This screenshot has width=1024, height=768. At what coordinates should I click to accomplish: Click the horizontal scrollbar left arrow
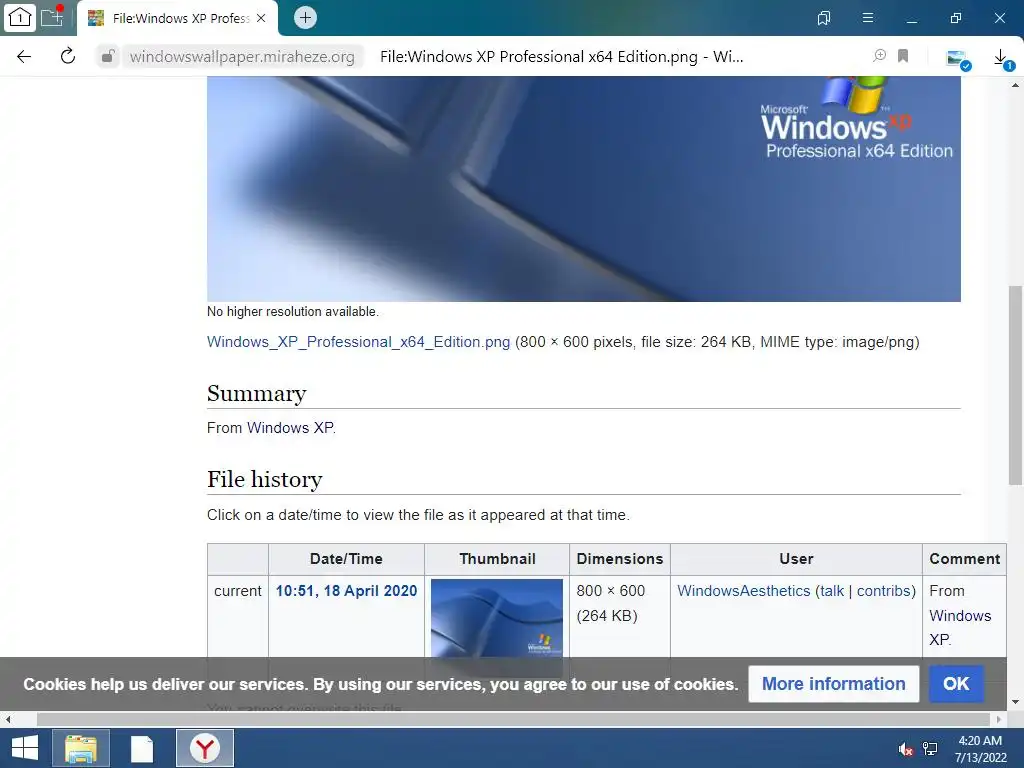click(8, 719)
